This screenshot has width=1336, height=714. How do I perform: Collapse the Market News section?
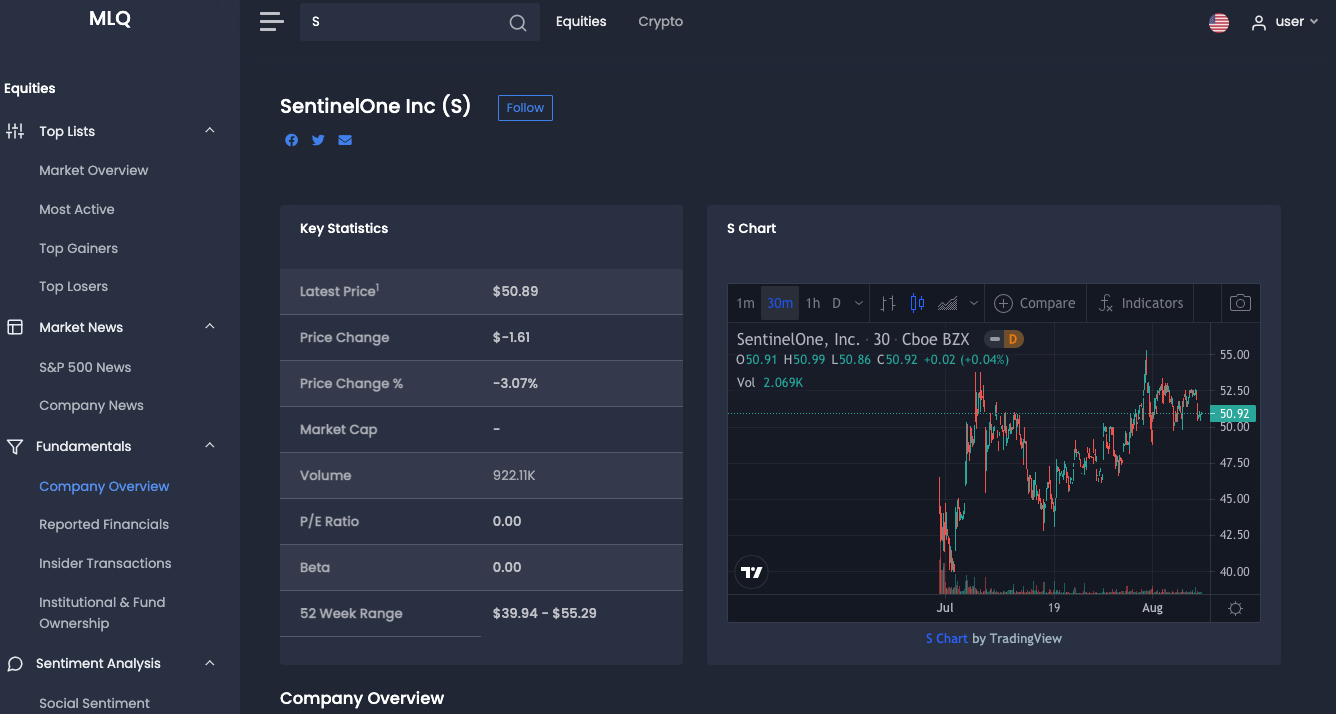point(210,327)
